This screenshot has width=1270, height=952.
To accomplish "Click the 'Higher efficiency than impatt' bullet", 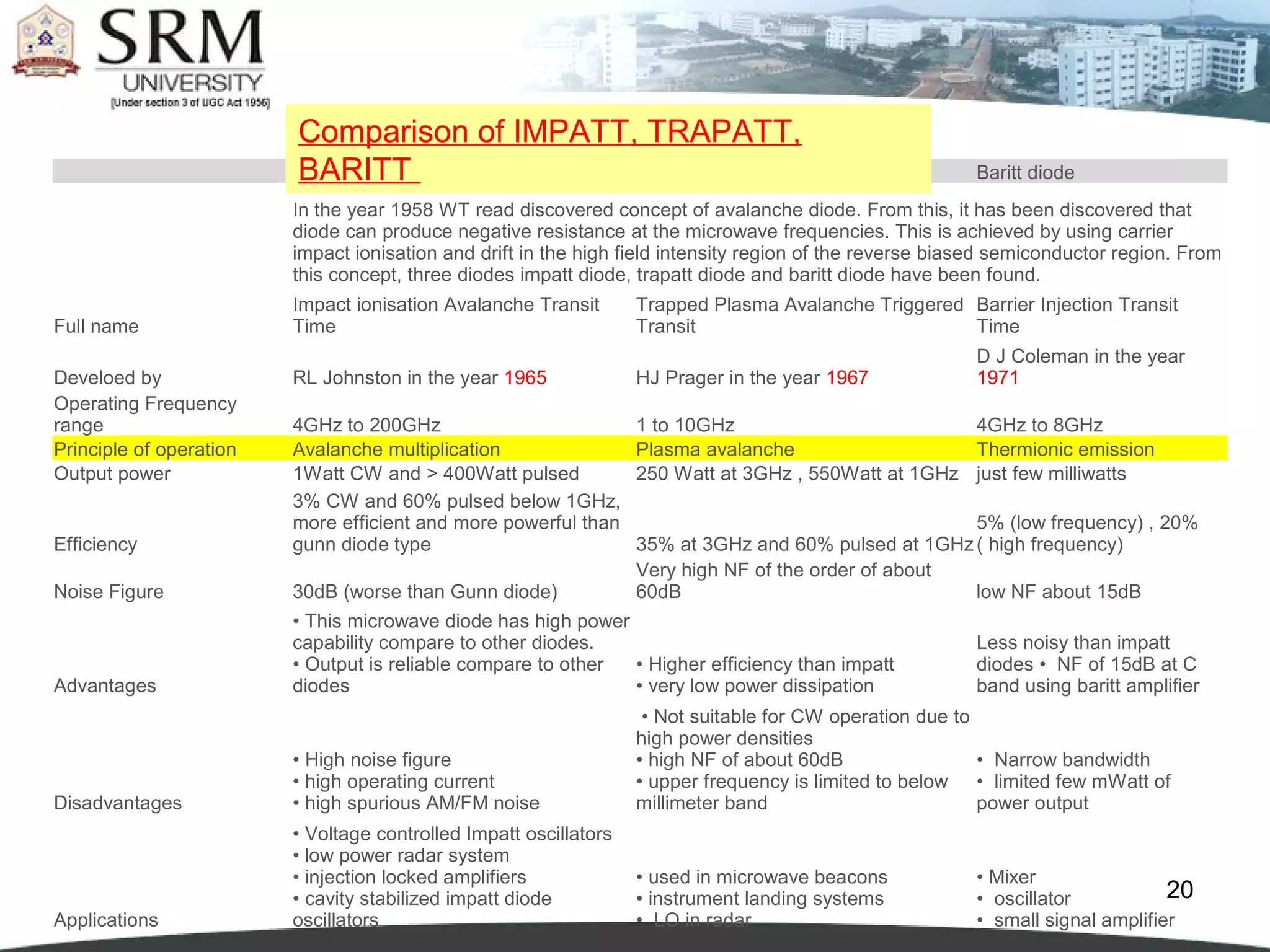I will pos(765,664).
